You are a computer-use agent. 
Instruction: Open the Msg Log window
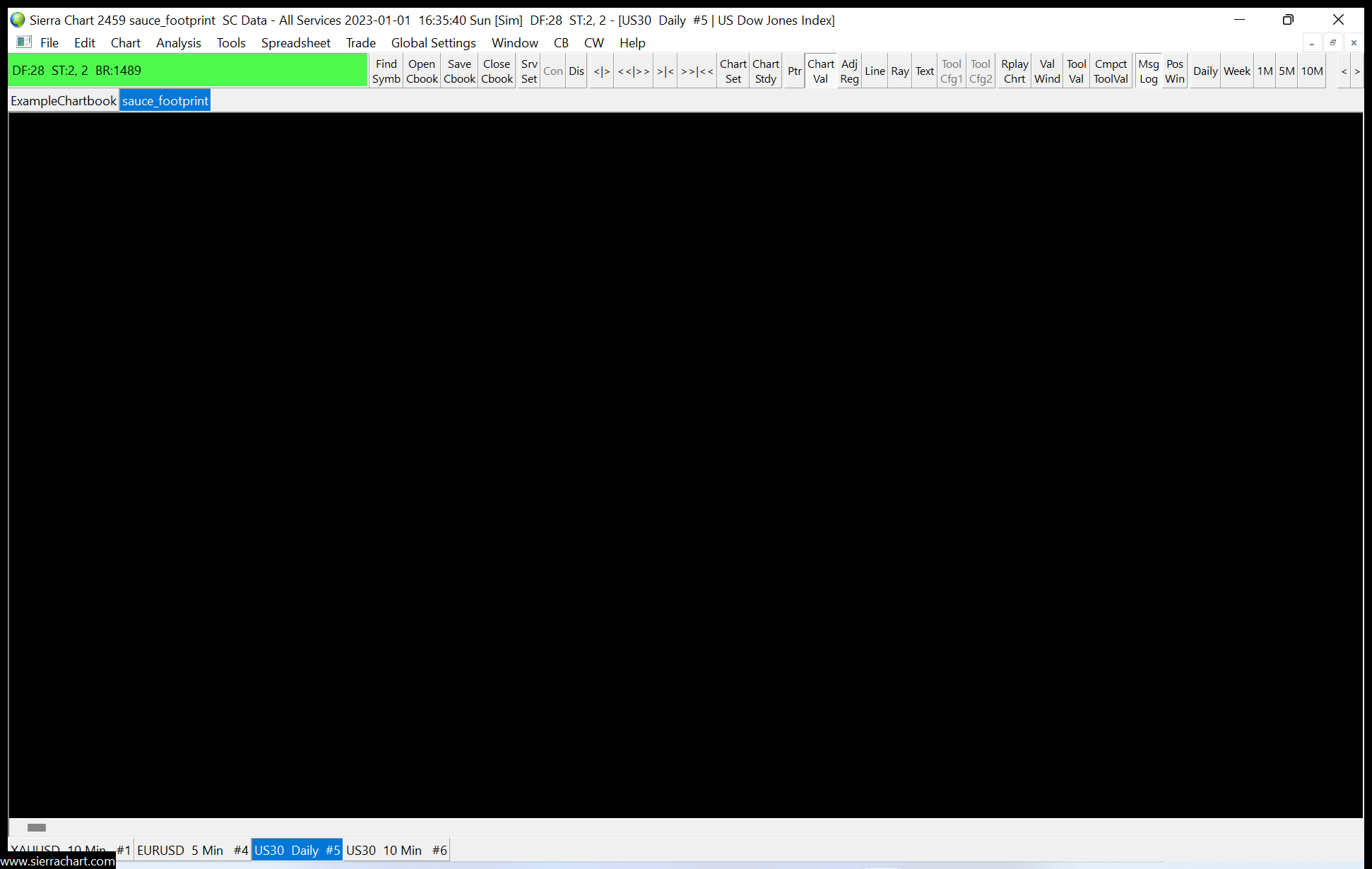coord(1148,71)
